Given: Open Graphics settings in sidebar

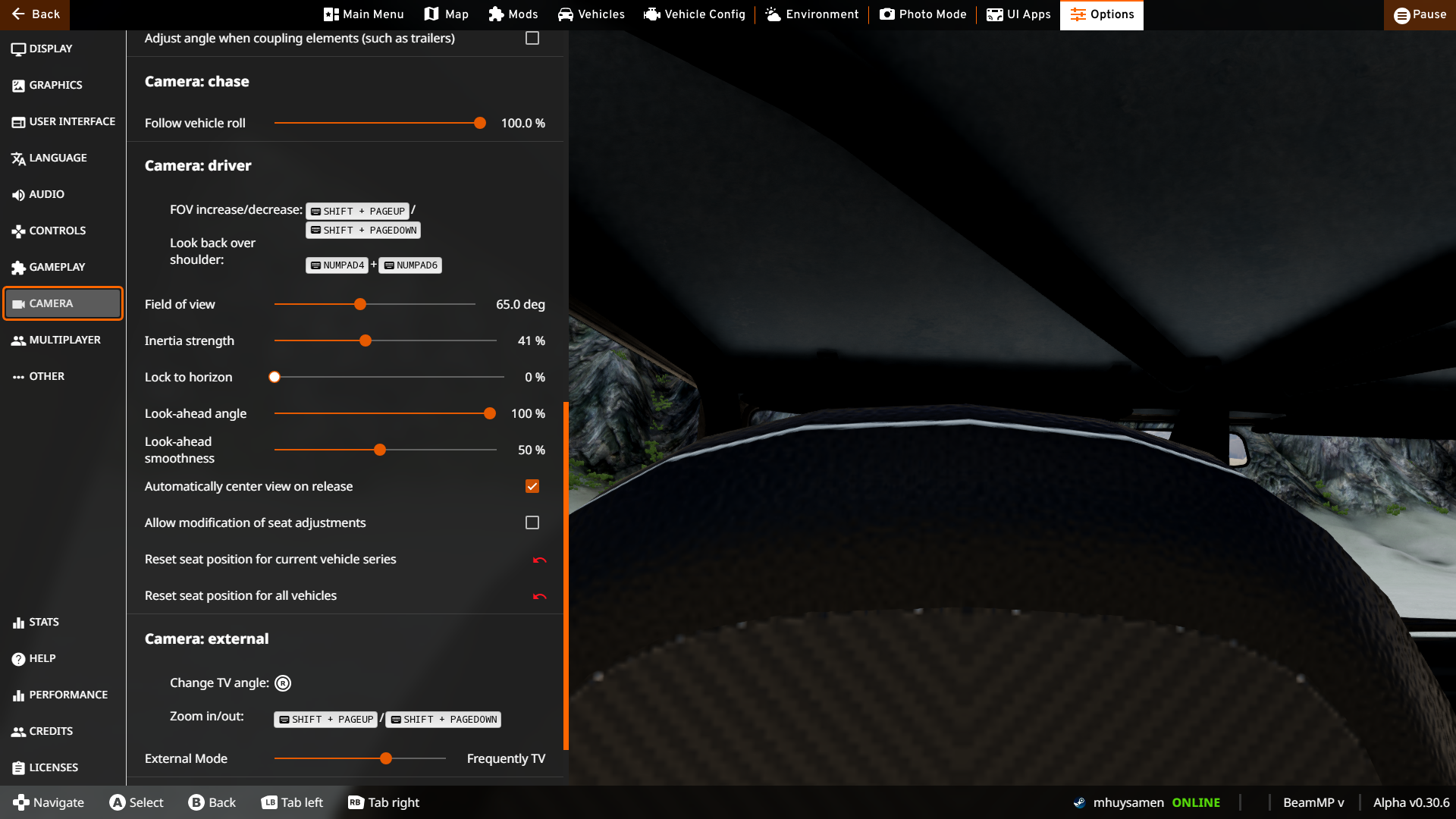Looking at the screenshot, I should point(55,85).
